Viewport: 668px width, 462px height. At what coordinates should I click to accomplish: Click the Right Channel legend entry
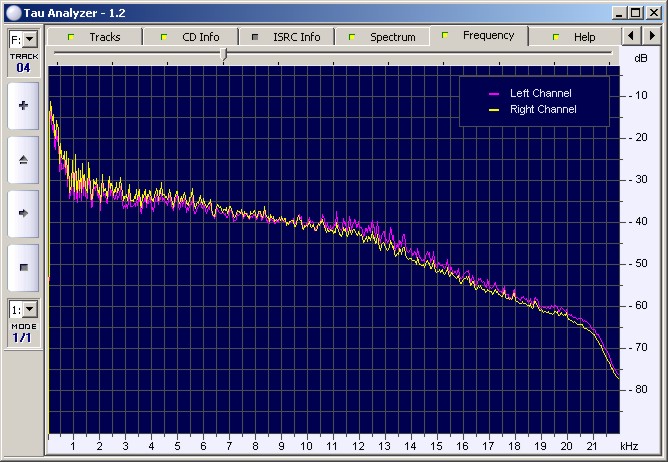[x=542, y=109]
